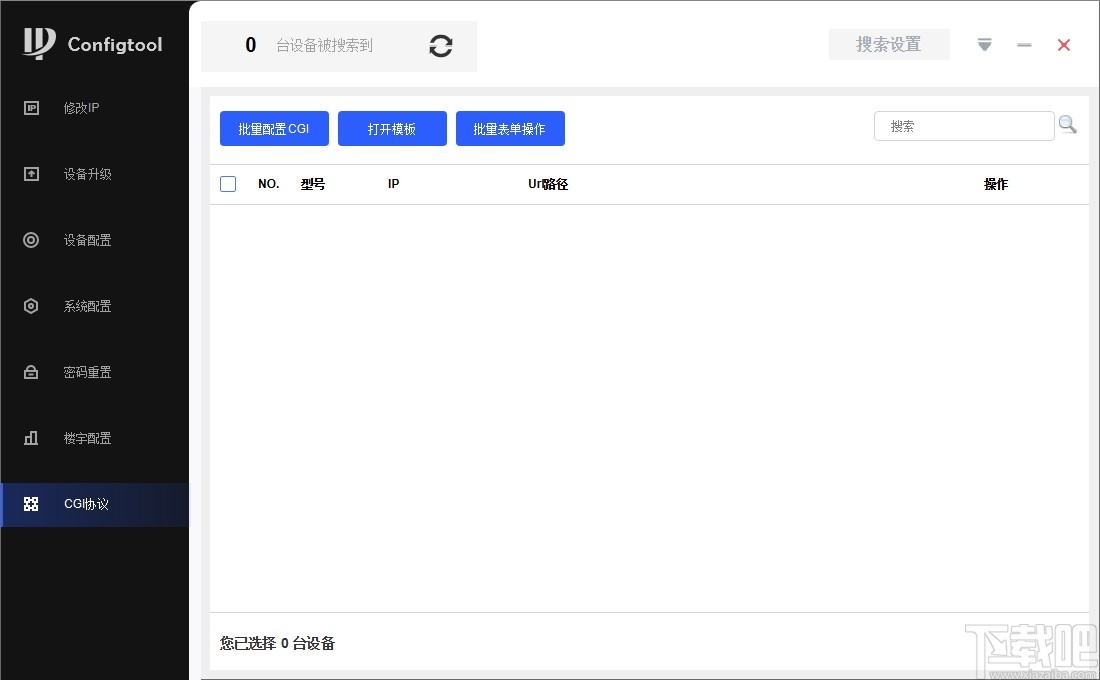Viewport: 1100px width, 680px height.
Task: Switch to the CGI协议 section
Action: tap(86, 504)
